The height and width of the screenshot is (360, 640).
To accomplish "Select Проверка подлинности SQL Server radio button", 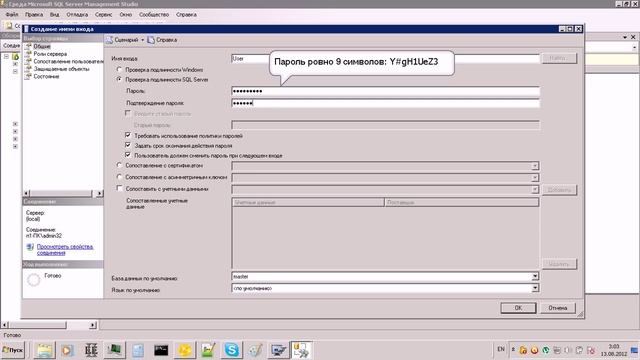I will 119,79.
